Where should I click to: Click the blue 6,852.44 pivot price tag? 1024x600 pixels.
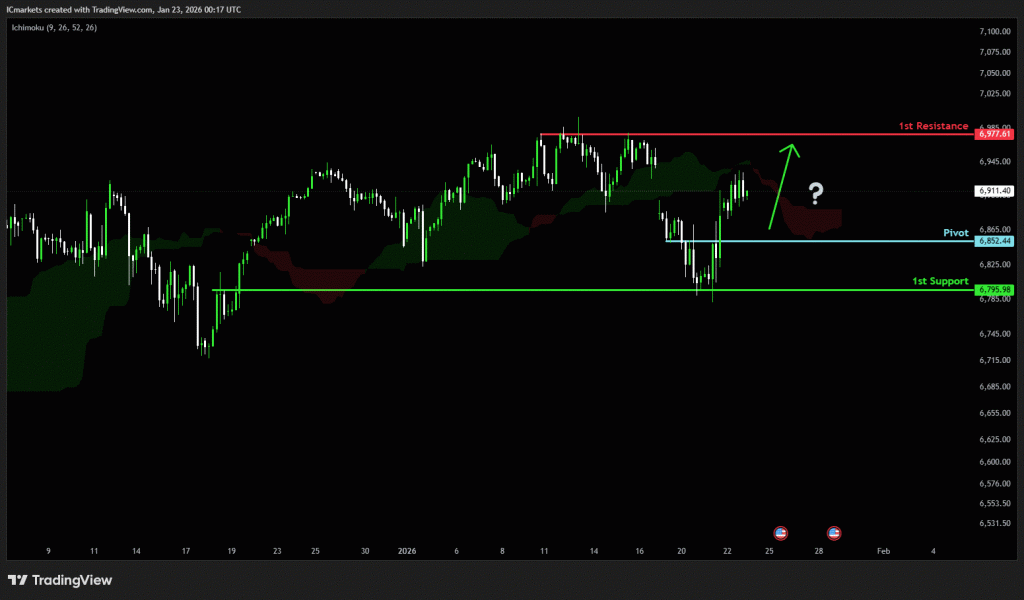tap(995, 241)
